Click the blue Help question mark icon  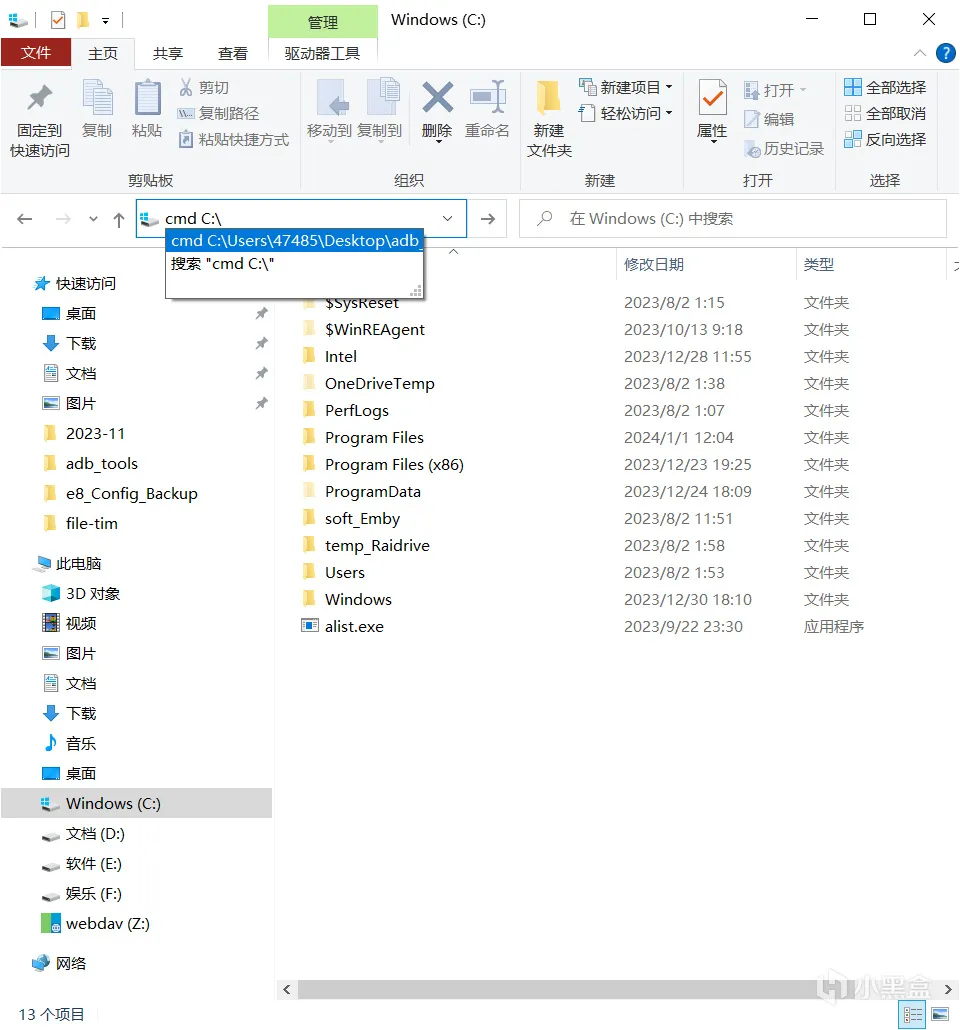pos(946,53)
